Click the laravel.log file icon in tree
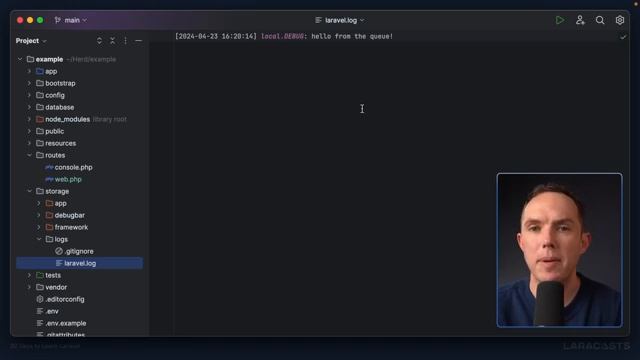Viewport: 640px width, 360px height. tap(59, 263)
